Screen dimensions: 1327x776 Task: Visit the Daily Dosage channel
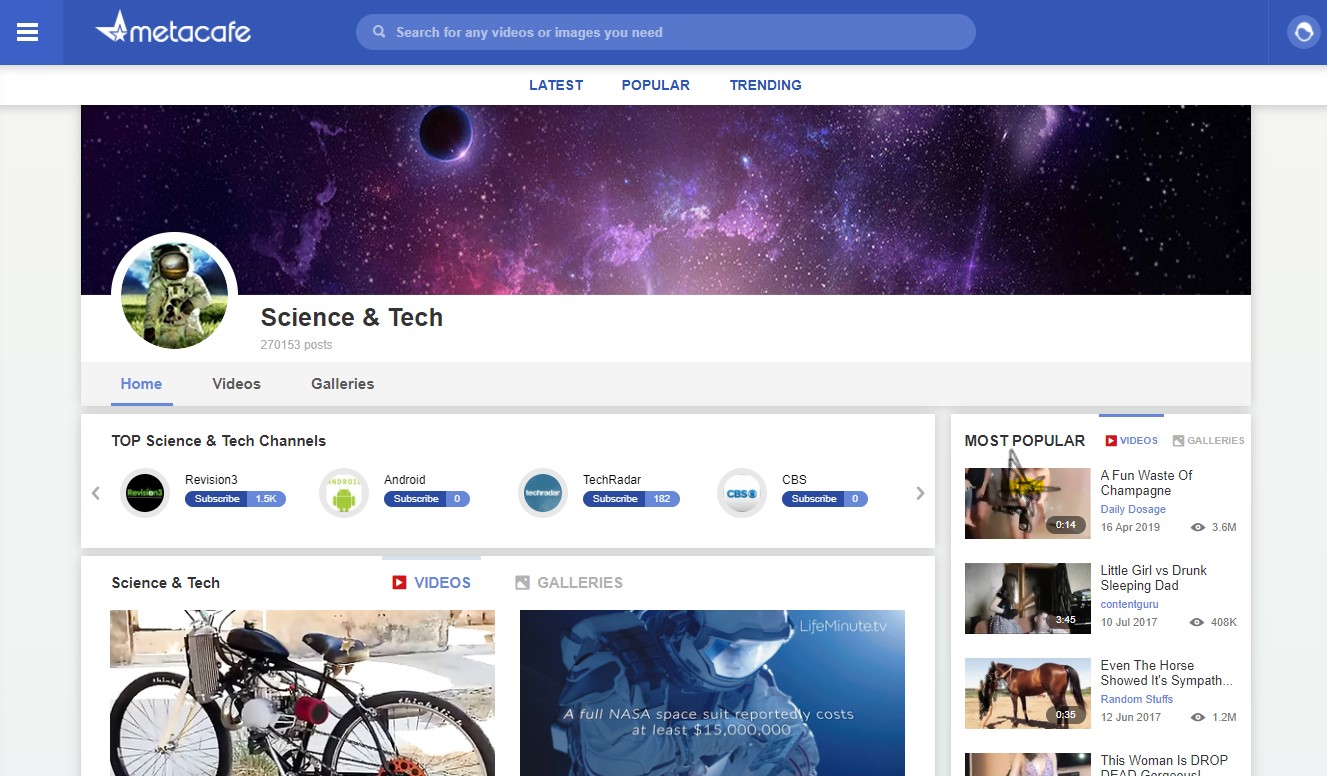pyautogui.click(x=1133, y=509)
